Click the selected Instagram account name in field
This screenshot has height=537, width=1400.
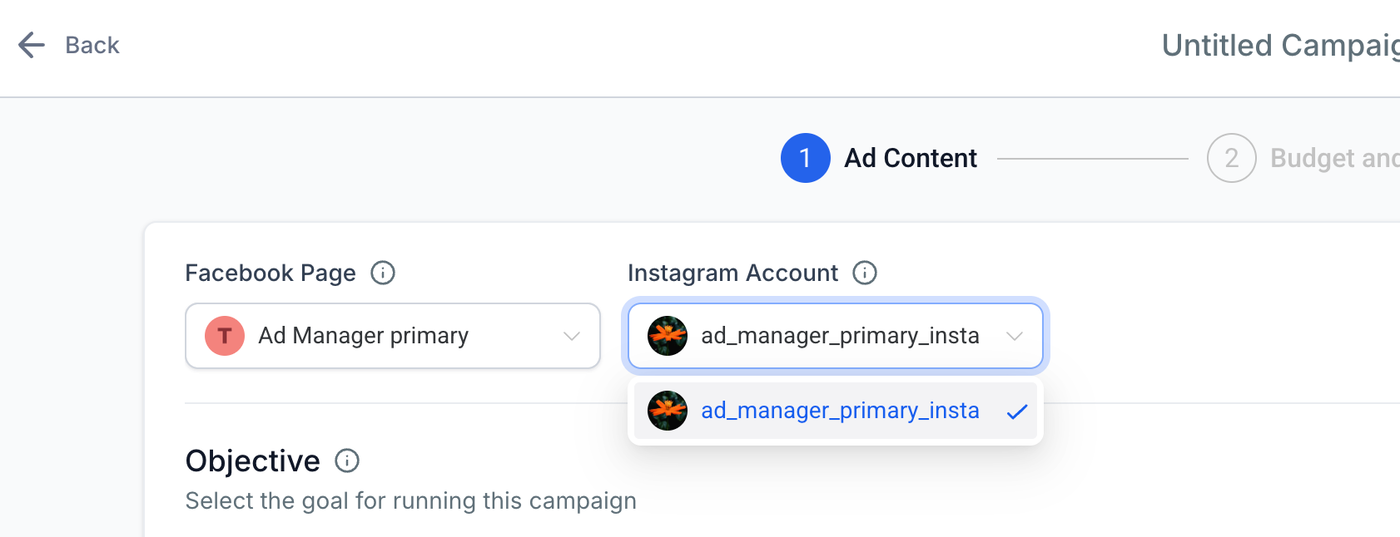tap(840, 336)
